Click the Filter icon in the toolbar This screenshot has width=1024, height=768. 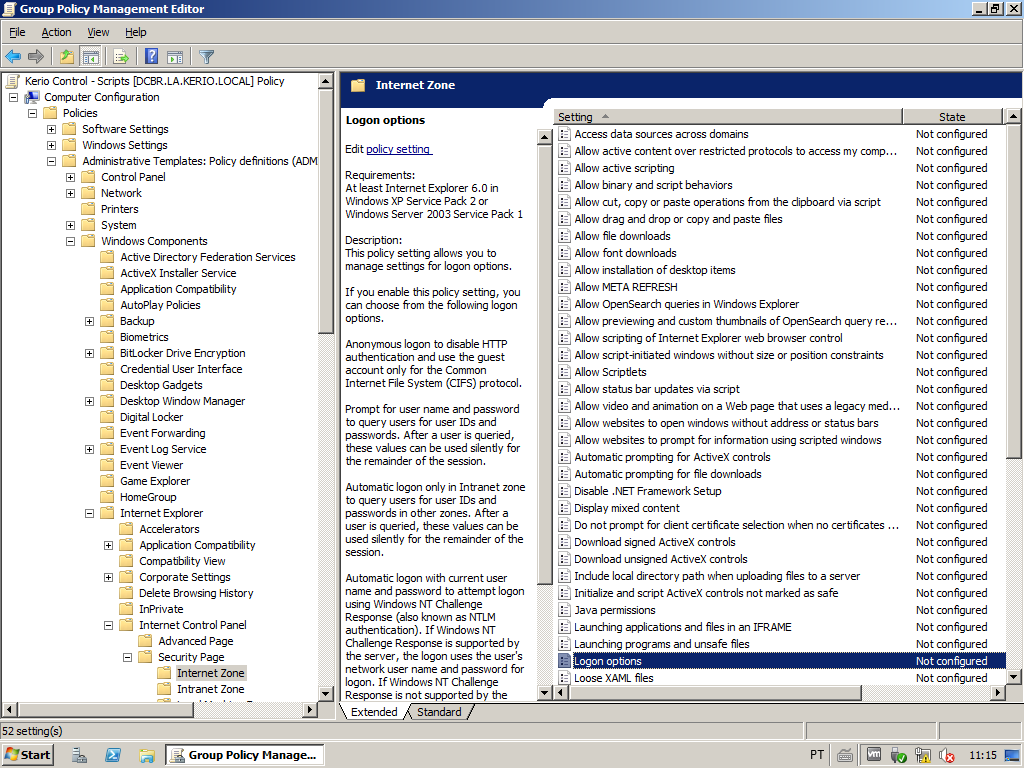click(x=206, y=56)
